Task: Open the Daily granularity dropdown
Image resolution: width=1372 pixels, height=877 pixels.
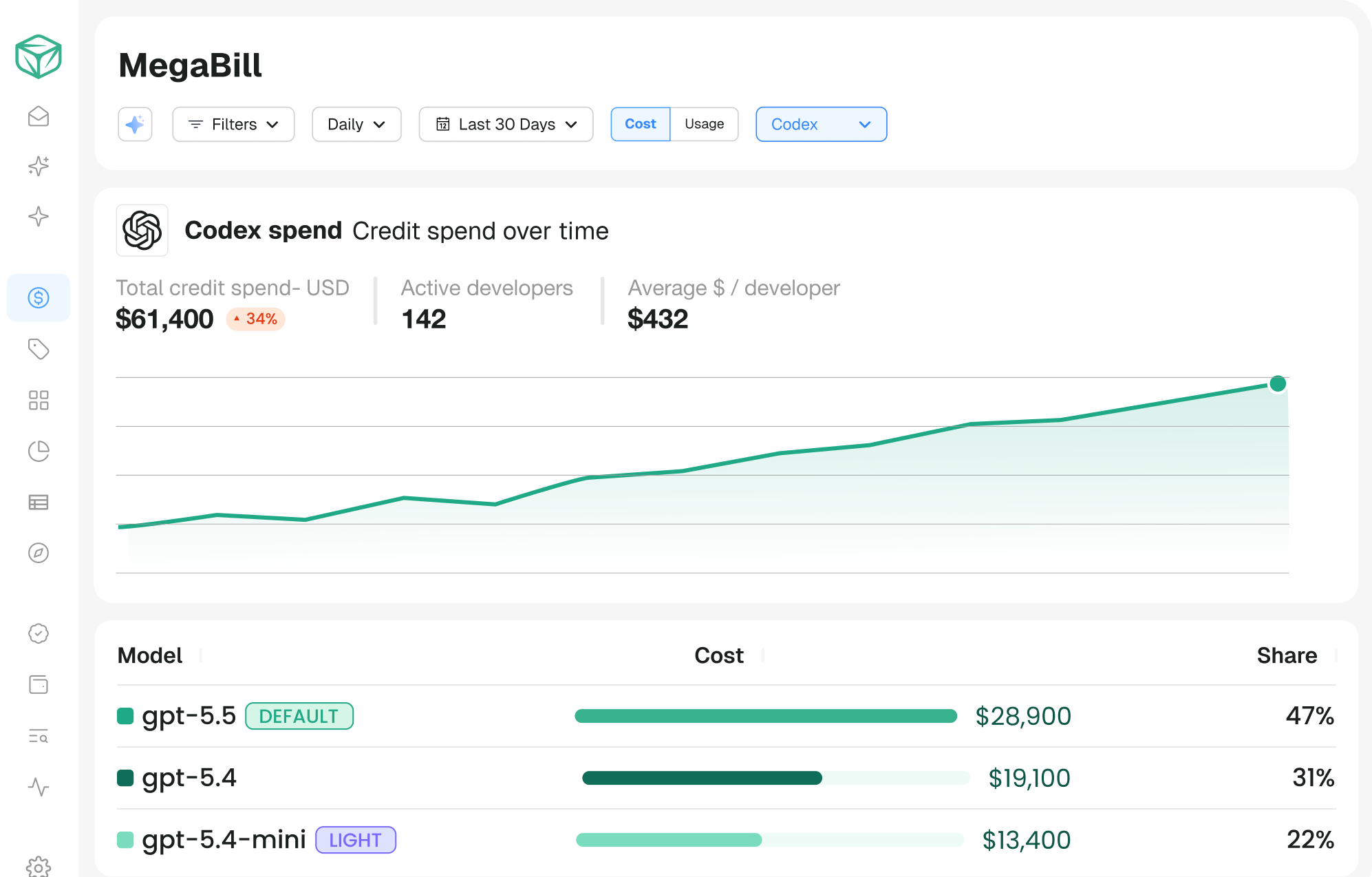Action: tap(356, 124)
